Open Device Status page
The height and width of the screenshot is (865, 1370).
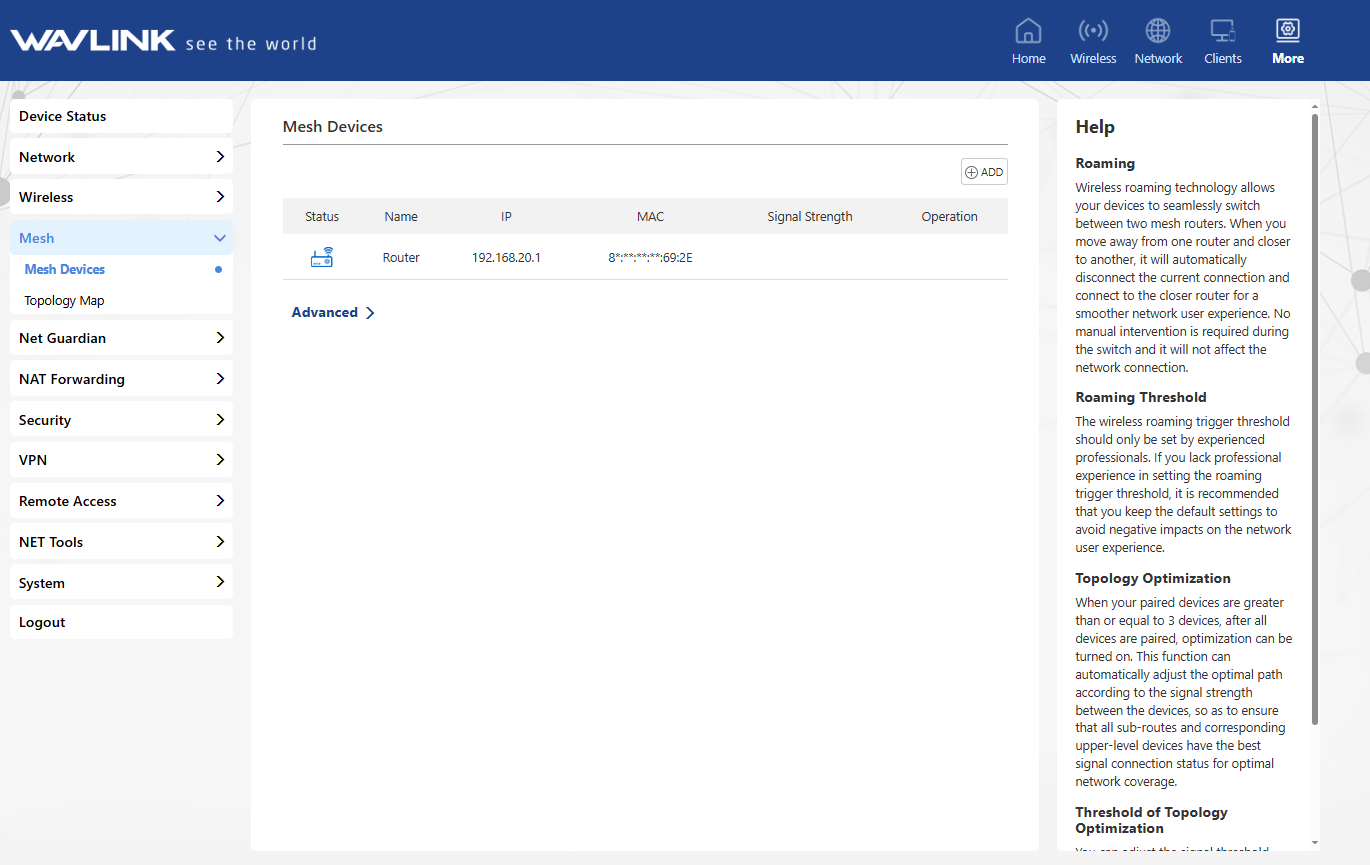tap(121, 116)
